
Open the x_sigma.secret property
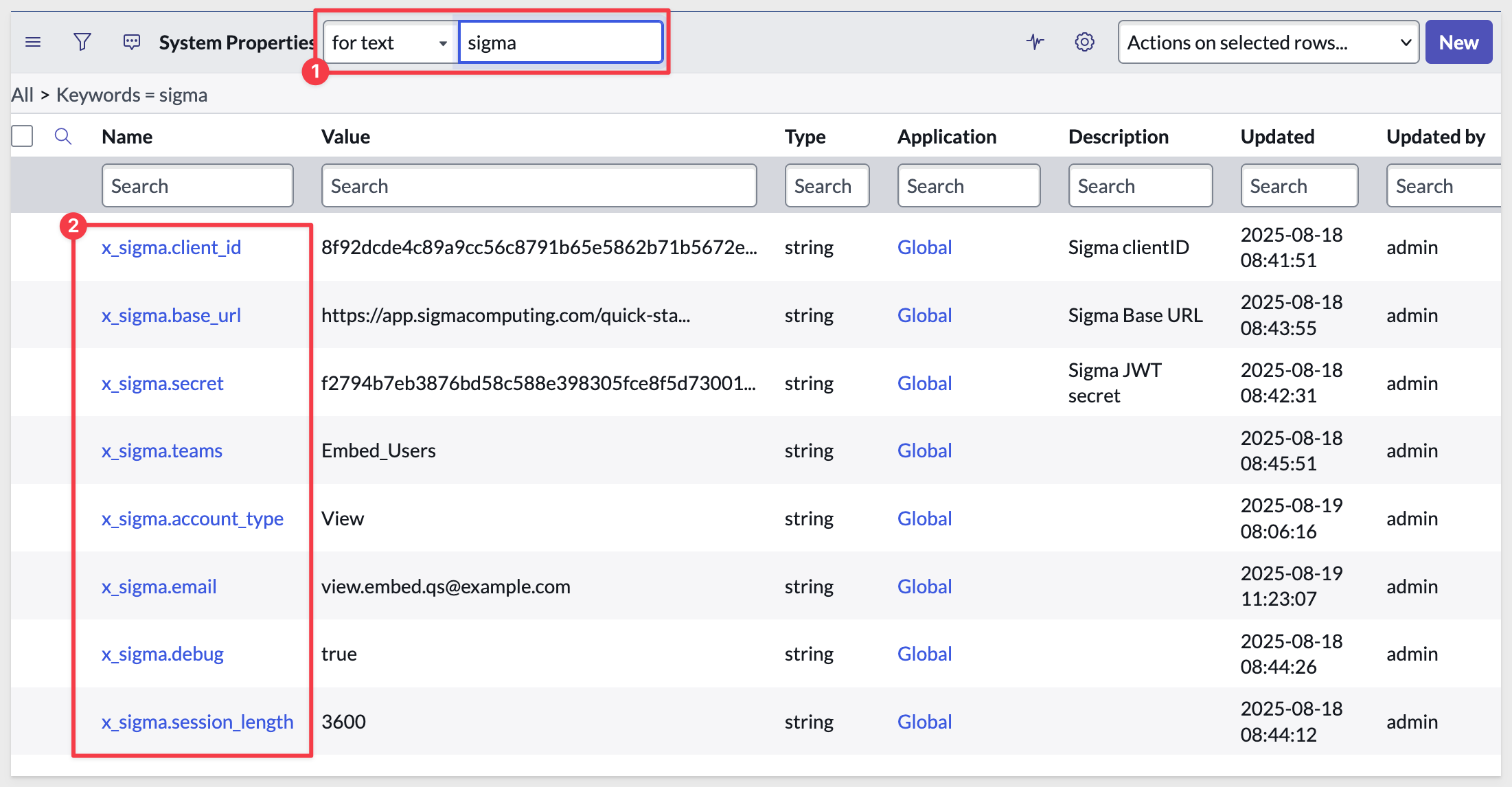pyautogui.click(x=163, y=383)
